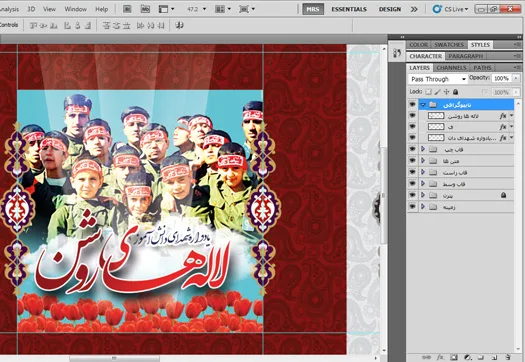Image resolution: width=525 pixels, height=362 pixels.
Task: Toggle visibility of the first text layer
Action: pyautogui.click(x=412, y=116)
